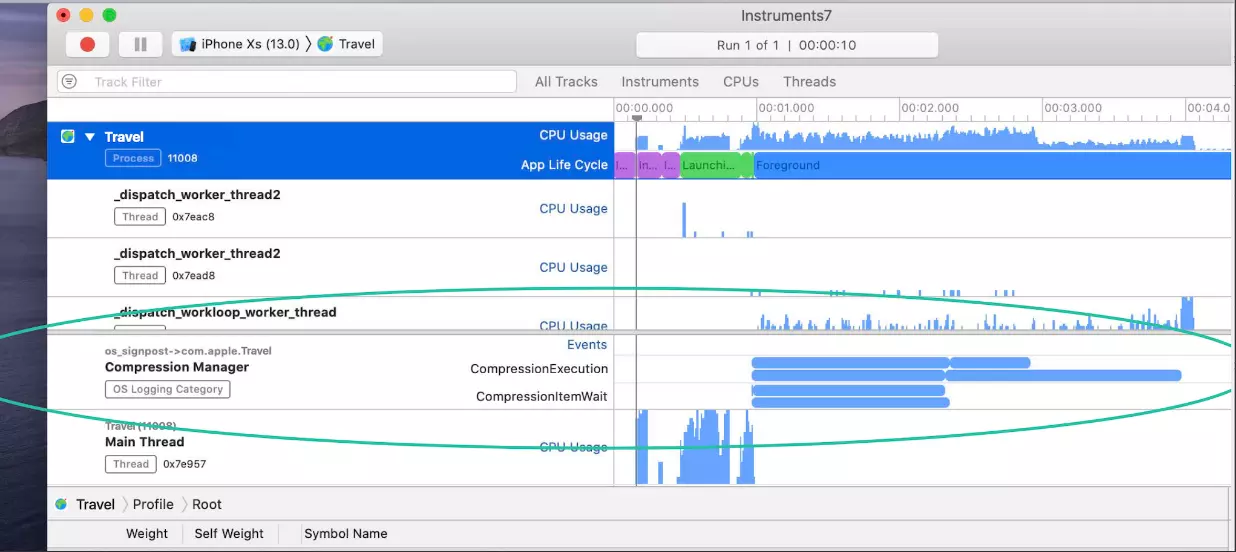Image resolution: width=1236 pixels, height=552 pixels.
Task: Click the CompressionItemWait label
Action: click(541, 397)
